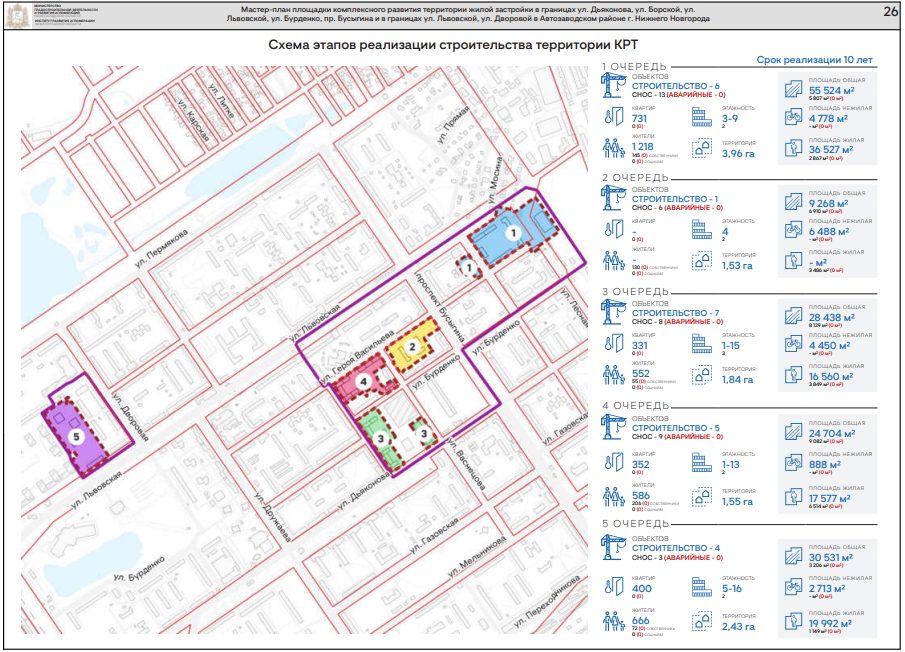Click the door icon beside 731 квартир
The width and height of the screenshot is (905, 652).
(612, 119)
